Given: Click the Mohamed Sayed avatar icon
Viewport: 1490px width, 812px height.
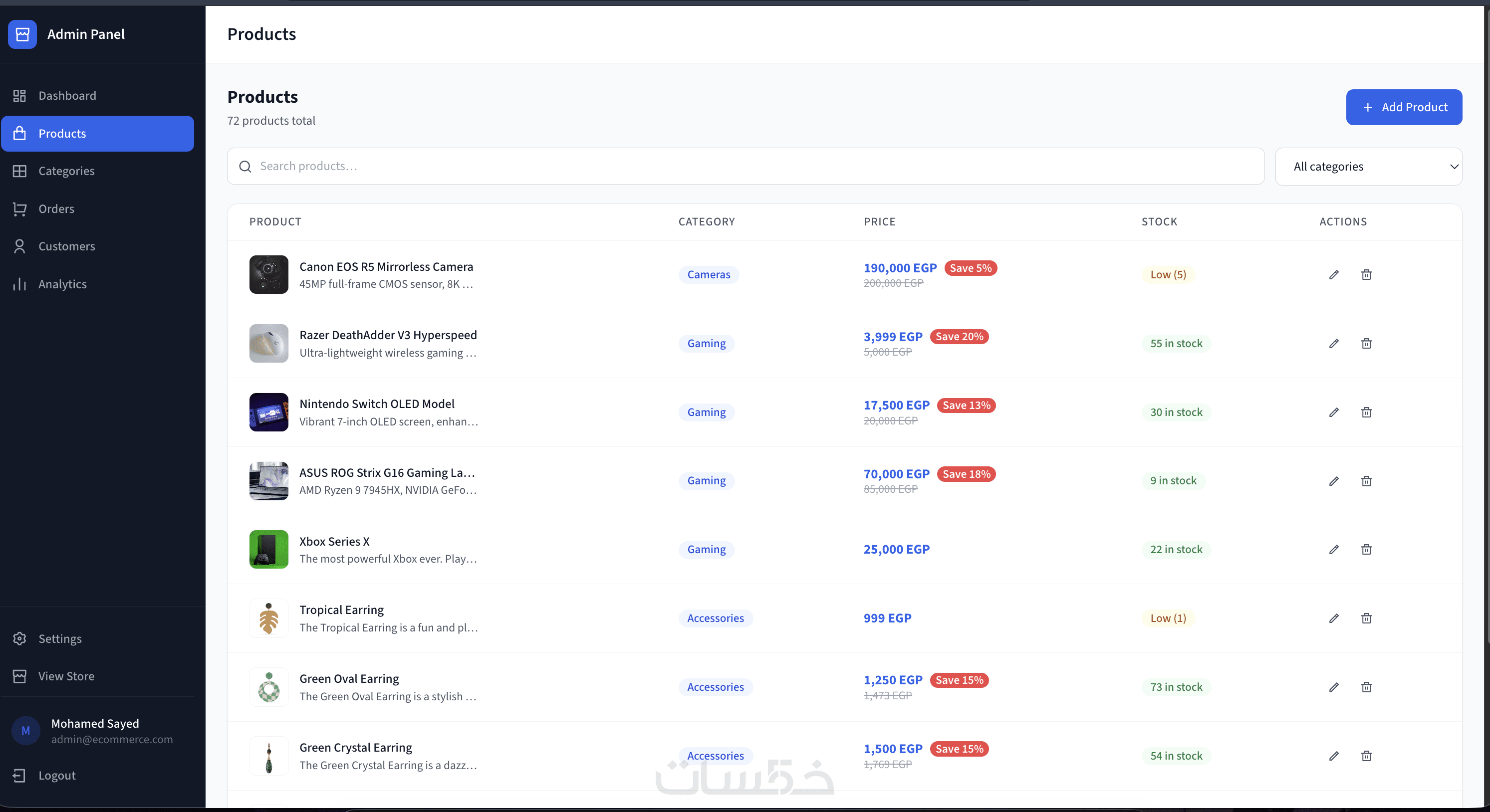Looking at the screenshot, I should [25, 731].
